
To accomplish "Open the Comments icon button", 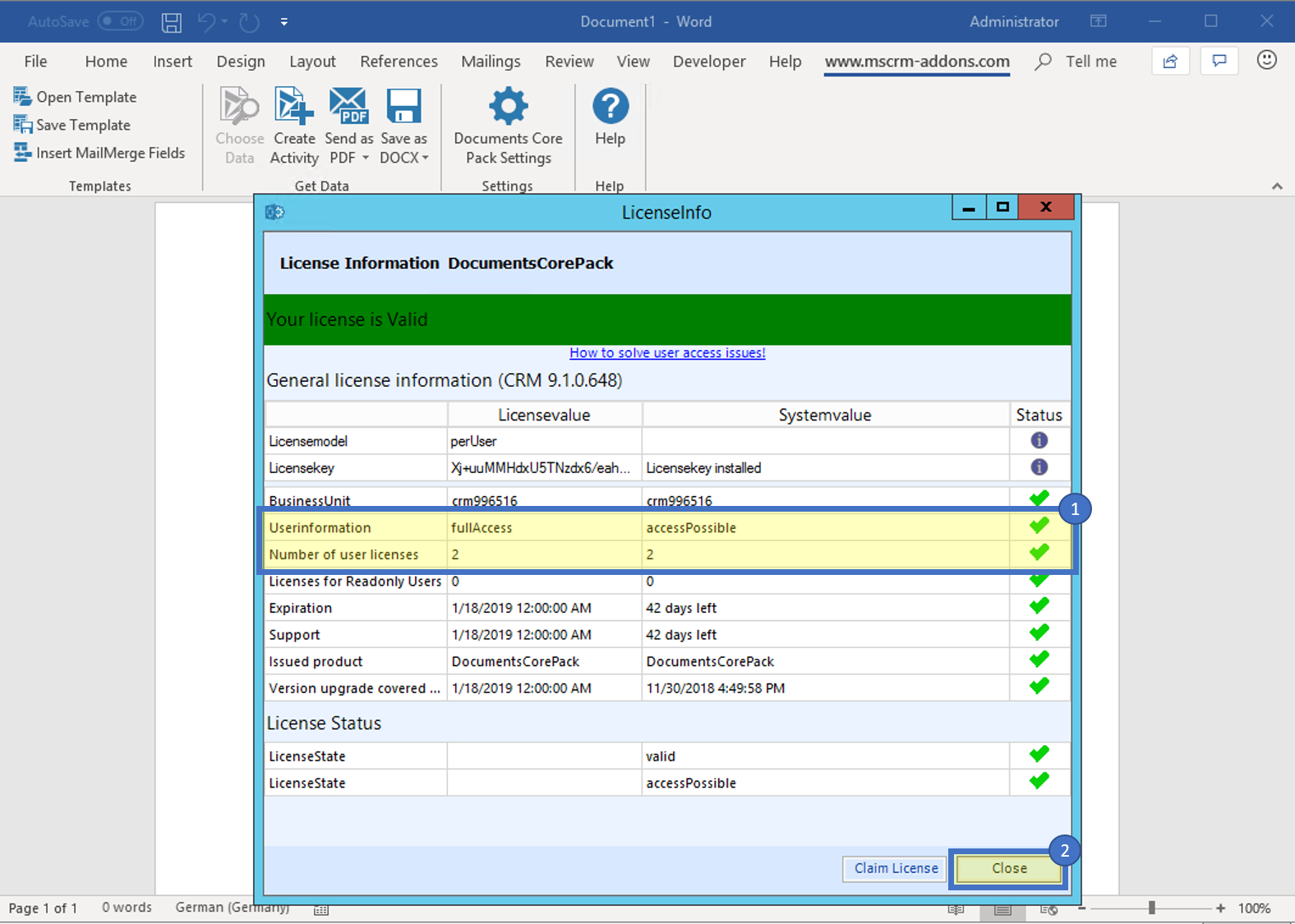I will point(1219,61).
